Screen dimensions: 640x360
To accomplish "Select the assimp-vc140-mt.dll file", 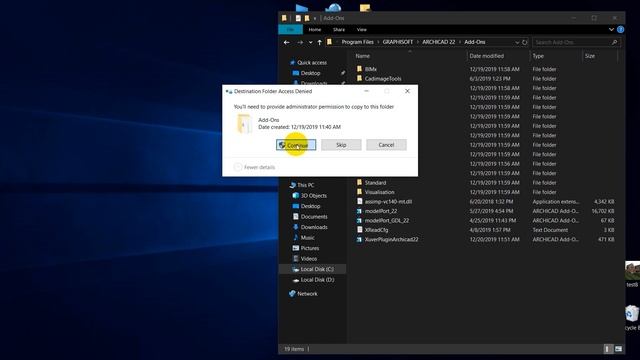I will (388, 201).
